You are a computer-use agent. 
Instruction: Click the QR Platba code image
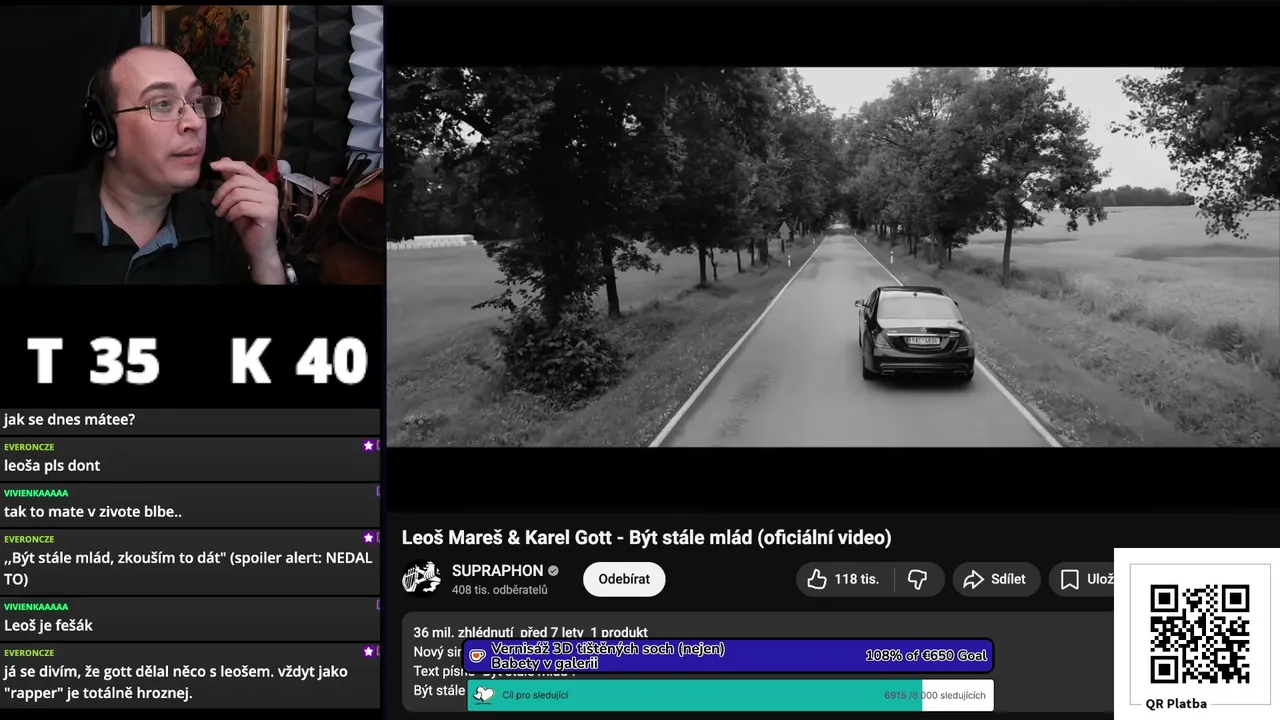click(x=1198, y=635)
